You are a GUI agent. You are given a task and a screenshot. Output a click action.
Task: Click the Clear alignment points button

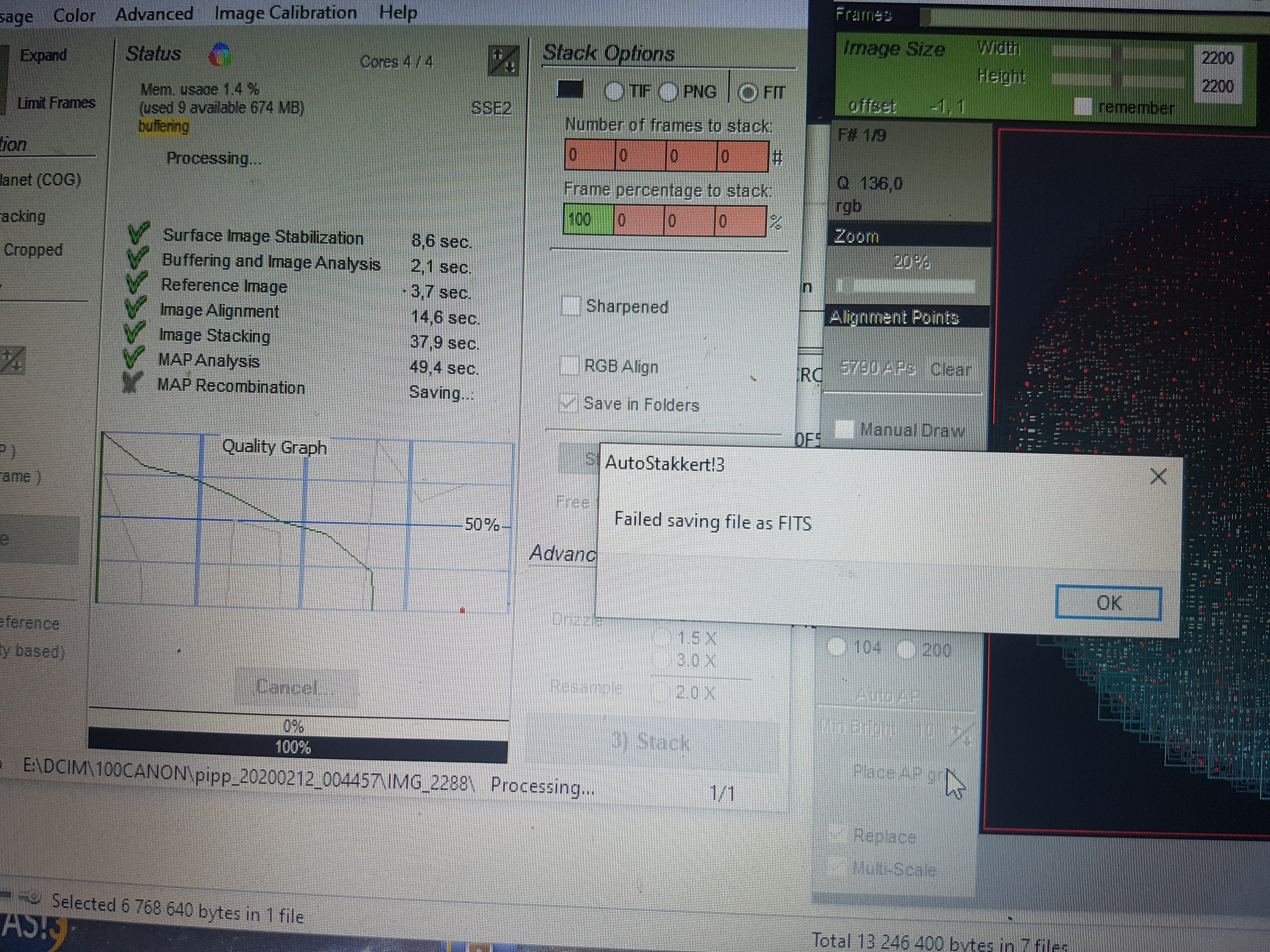point(950,370)
